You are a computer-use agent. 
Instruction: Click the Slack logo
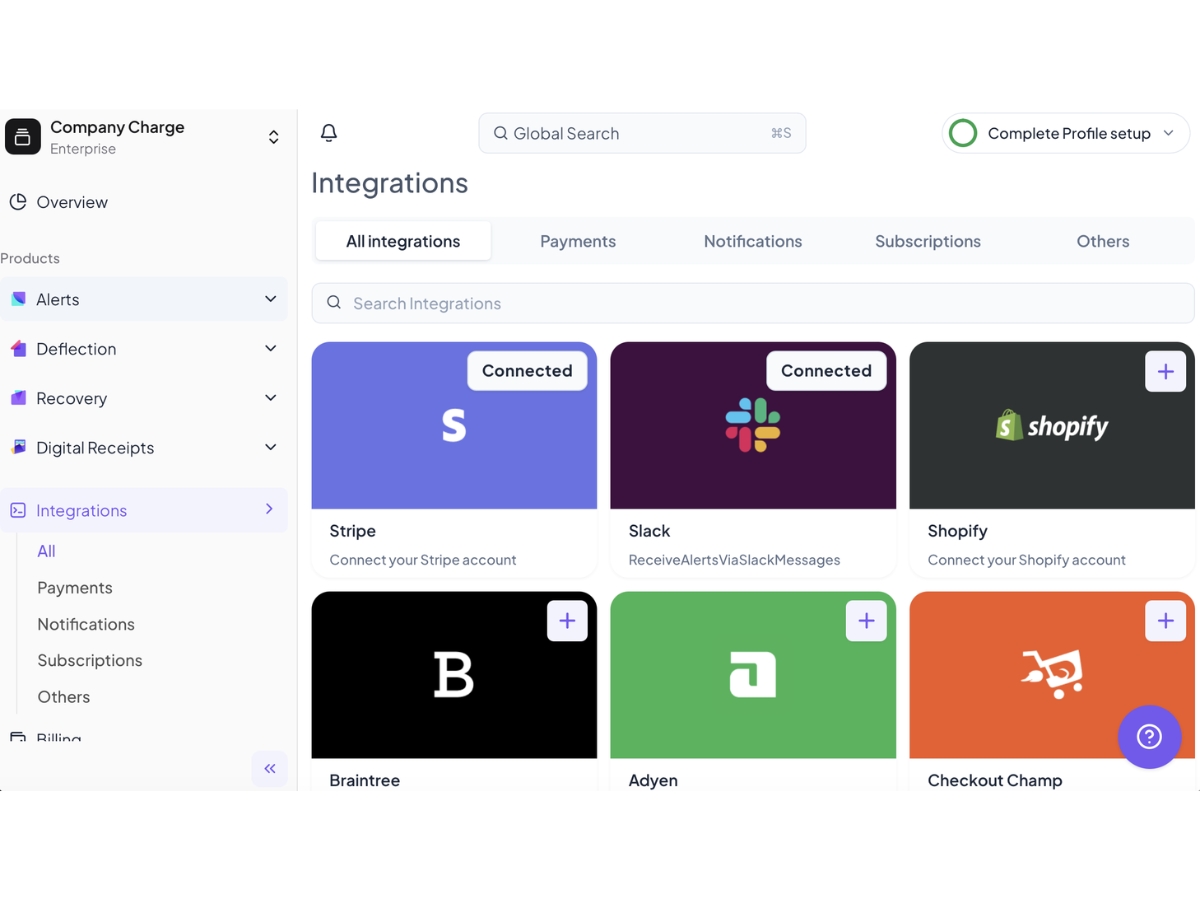(x=753, y=426)
